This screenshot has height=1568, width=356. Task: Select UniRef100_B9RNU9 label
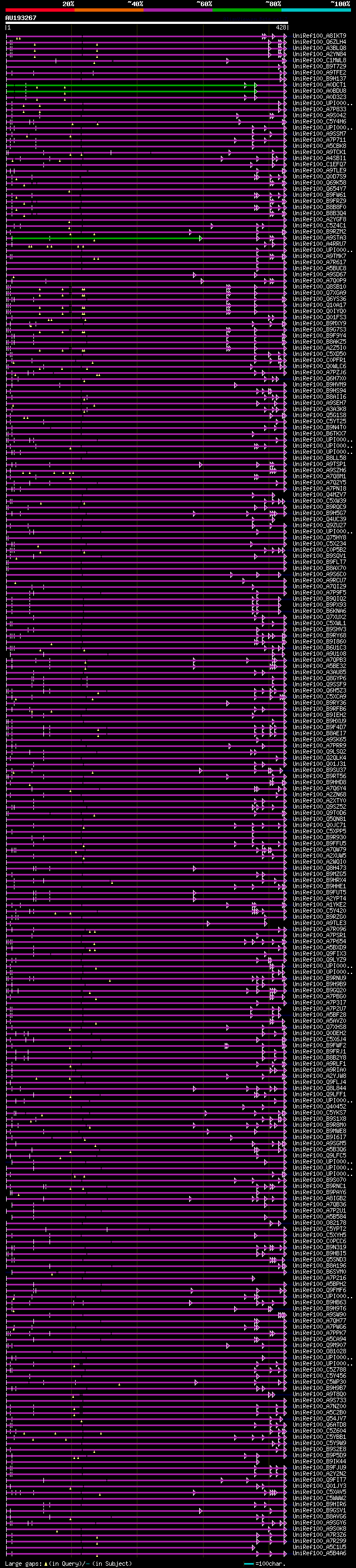319,978
